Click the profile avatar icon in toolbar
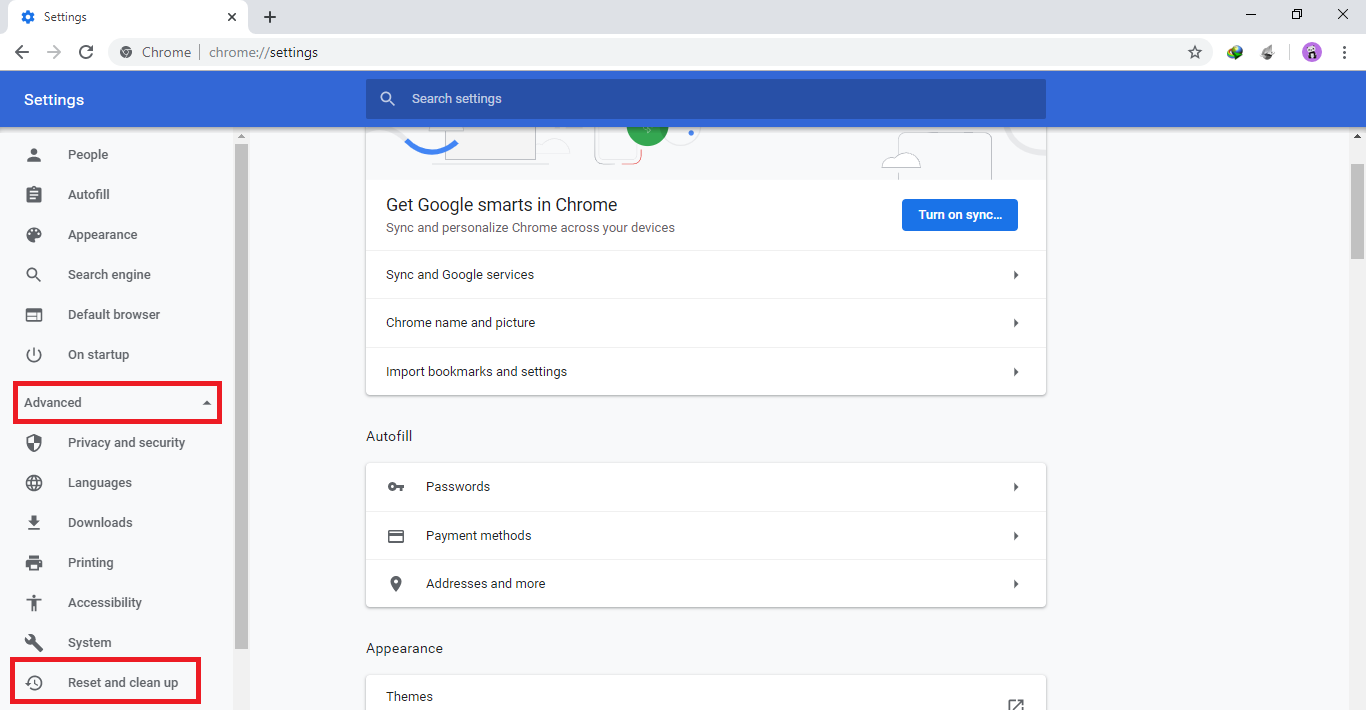 [1312, 52]
